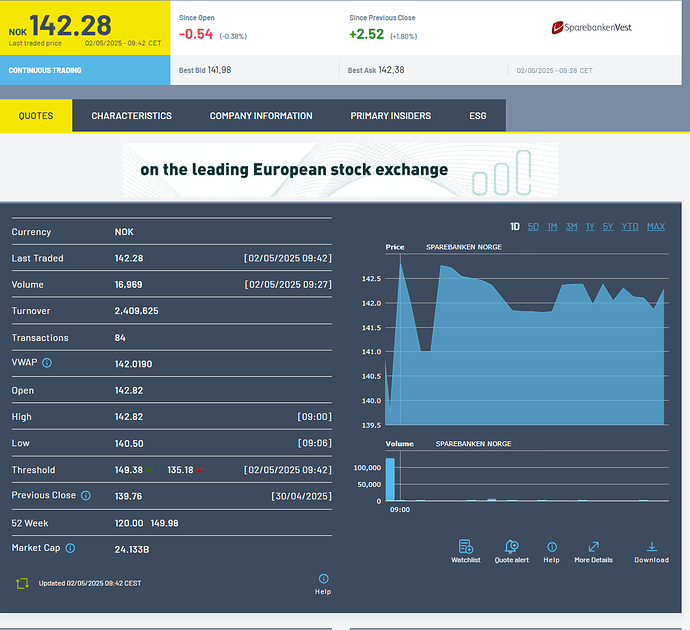Click the Best Ask 142,38 value
Viewport: 690px width, 630px height.
(391, 70)
